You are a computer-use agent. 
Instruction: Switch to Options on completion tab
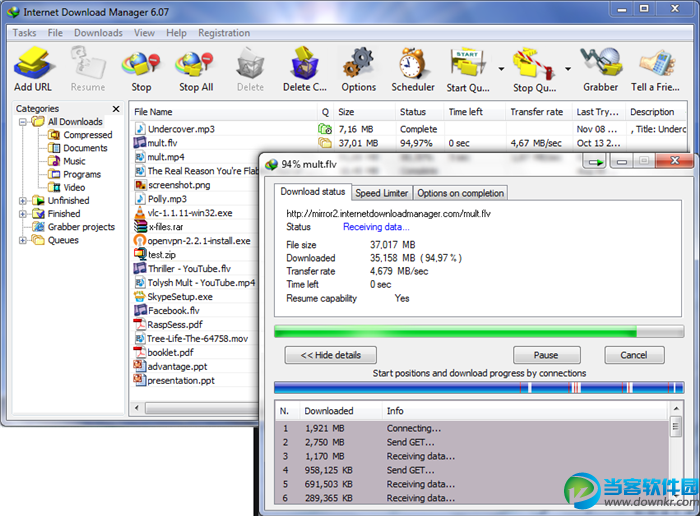[460, 193]
